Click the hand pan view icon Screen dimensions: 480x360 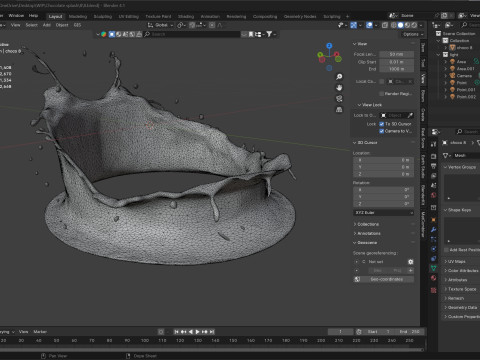click(339, 88)
